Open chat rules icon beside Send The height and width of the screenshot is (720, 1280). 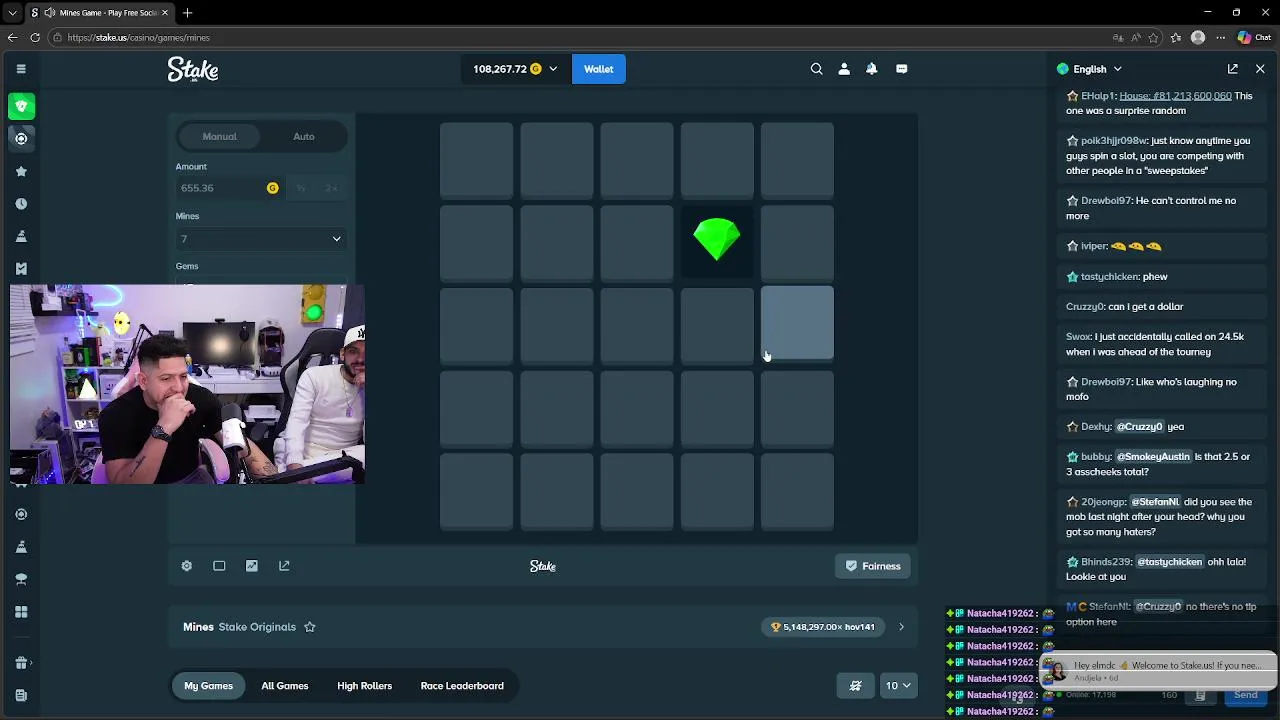click(x=1200, y=695)
